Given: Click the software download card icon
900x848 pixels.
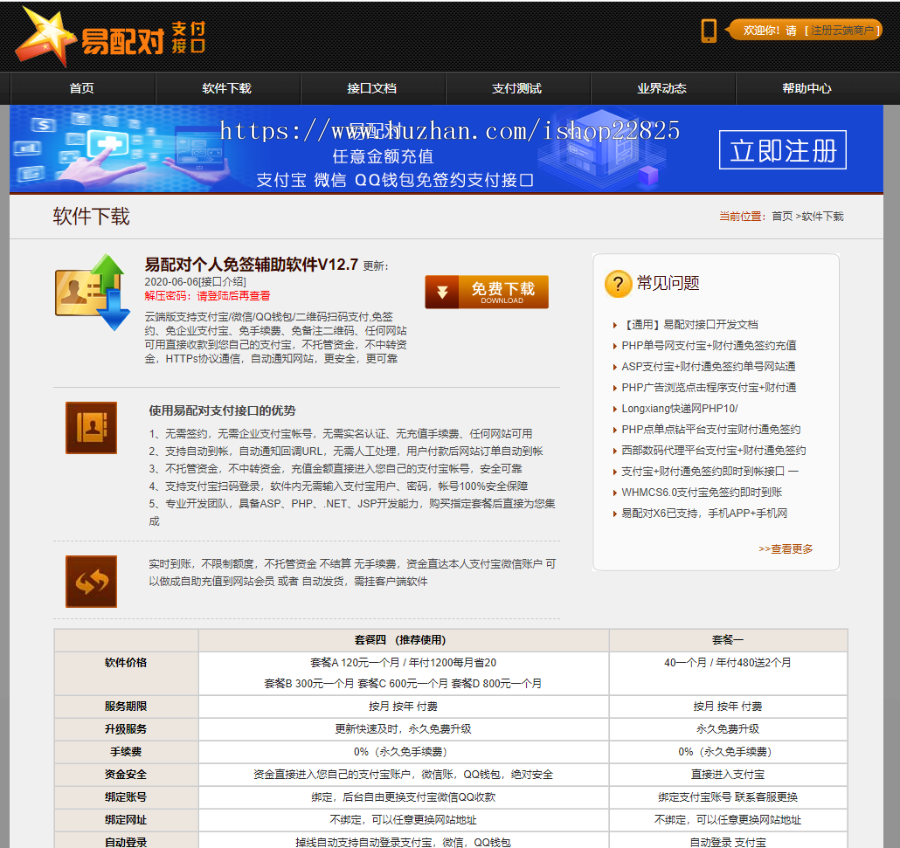Looking at the screenshot, I should 92,292.
